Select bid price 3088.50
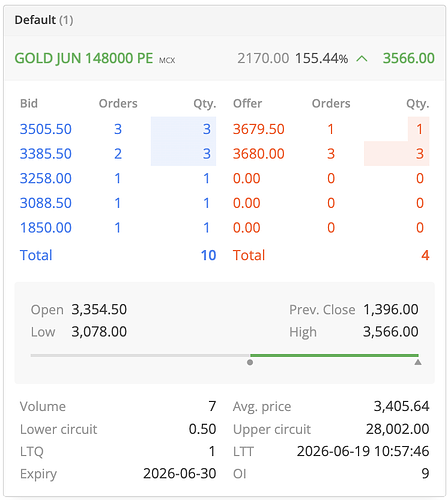448x500 pixels. 46,203
